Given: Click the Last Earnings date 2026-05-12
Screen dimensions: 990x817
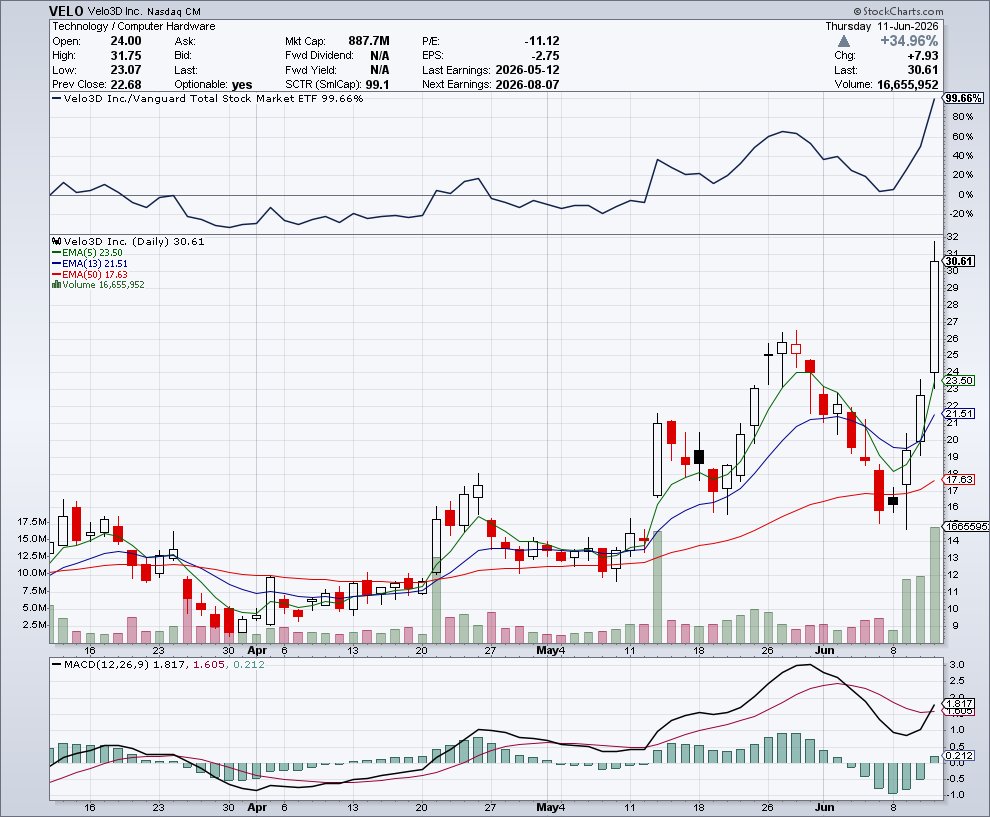Looking at the screenshot, I should (527, 70).
